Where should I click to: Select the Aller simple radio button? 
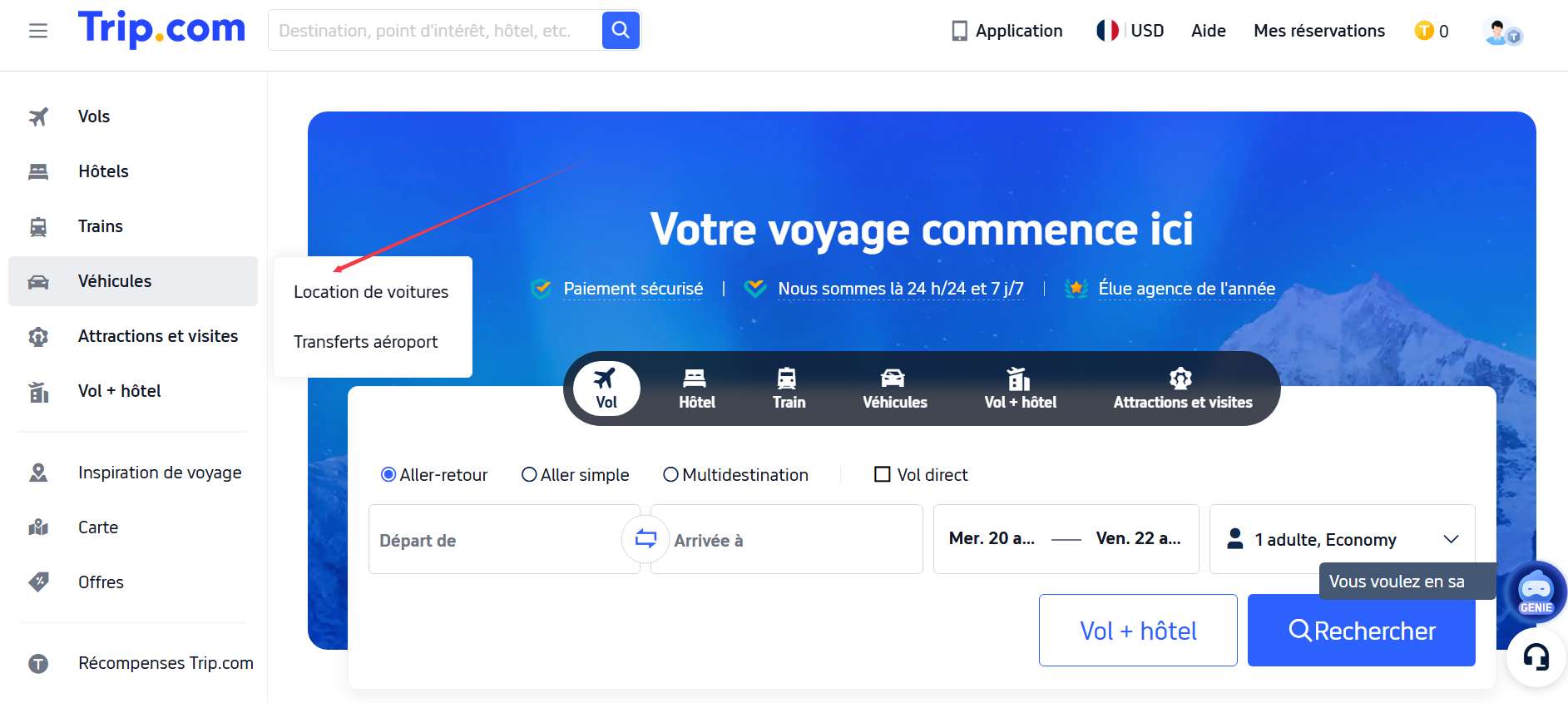click(529, 475)
